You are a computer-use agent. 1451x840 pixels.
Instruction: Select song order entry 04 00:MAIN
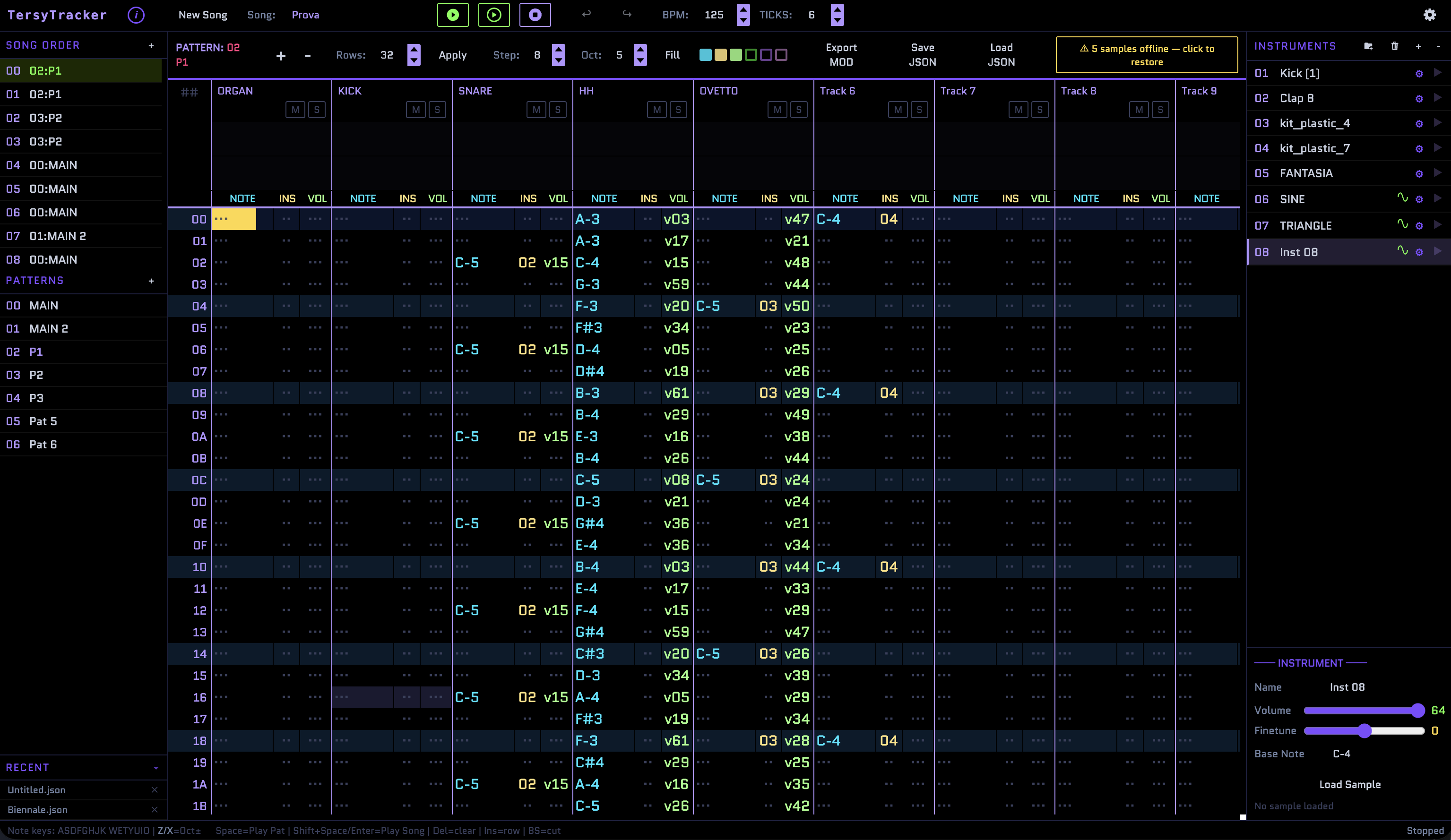coord(81,165)
